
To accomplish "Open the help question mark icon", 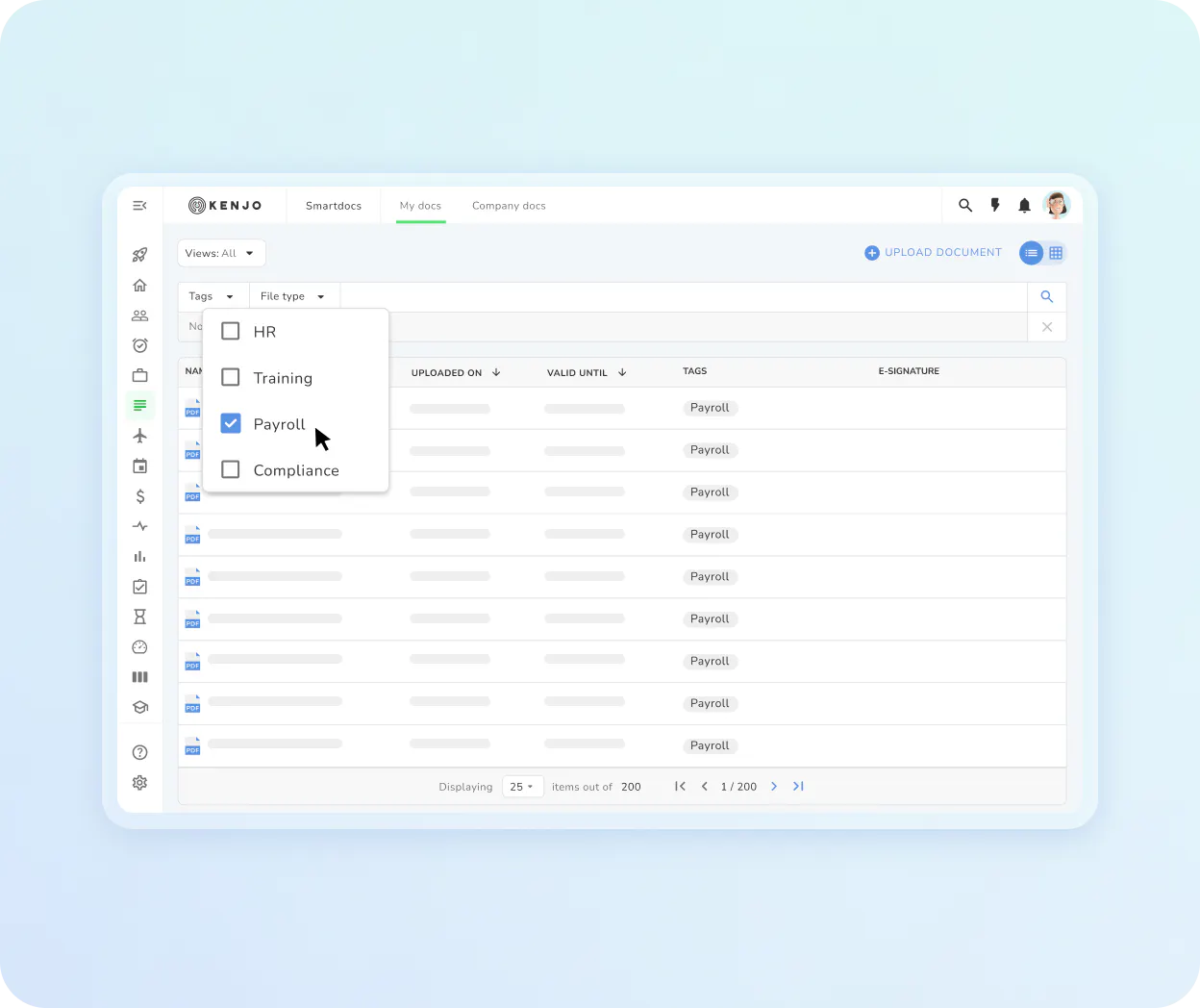I will pyautogui.click(x=139, y=752).
